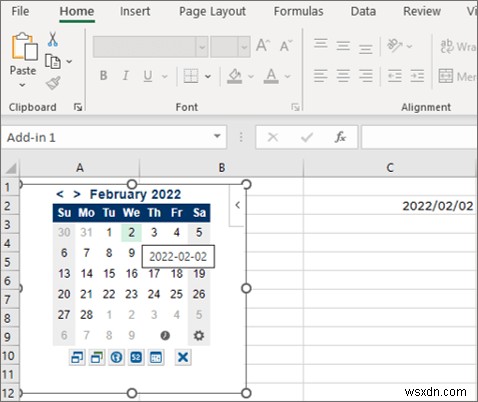
Task: Select column C header
Action: coord(390,168)
